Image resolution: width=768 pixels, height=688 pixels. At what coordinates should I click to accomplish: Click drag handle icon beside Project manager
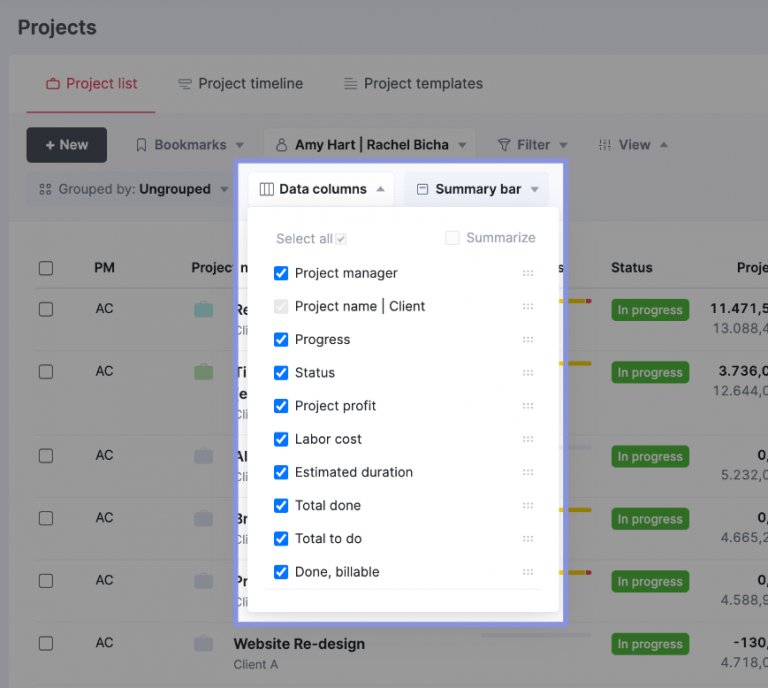click(x=528, y=273)
